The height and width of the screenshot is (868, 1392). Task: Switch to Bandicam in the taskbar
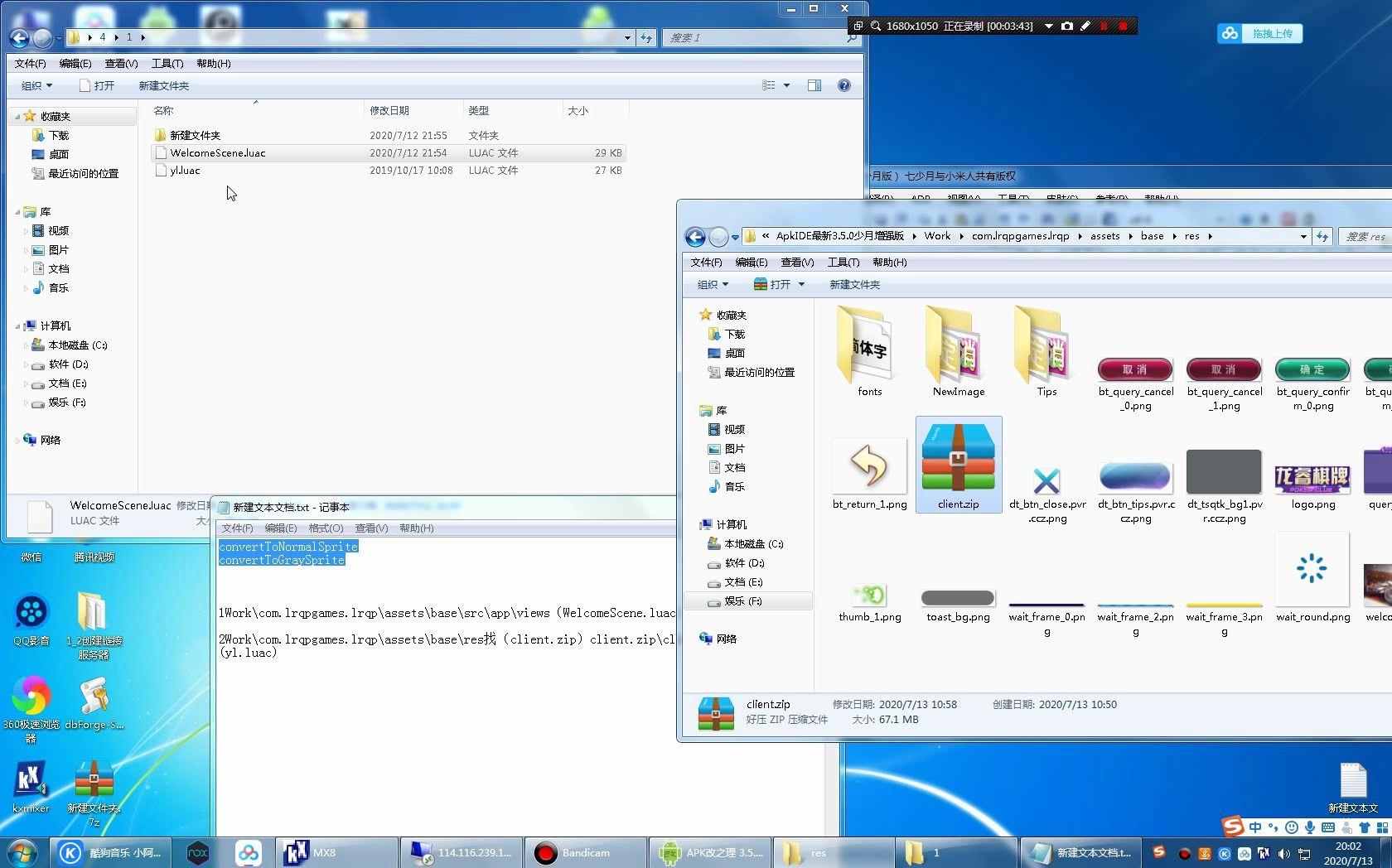[585, 852]
